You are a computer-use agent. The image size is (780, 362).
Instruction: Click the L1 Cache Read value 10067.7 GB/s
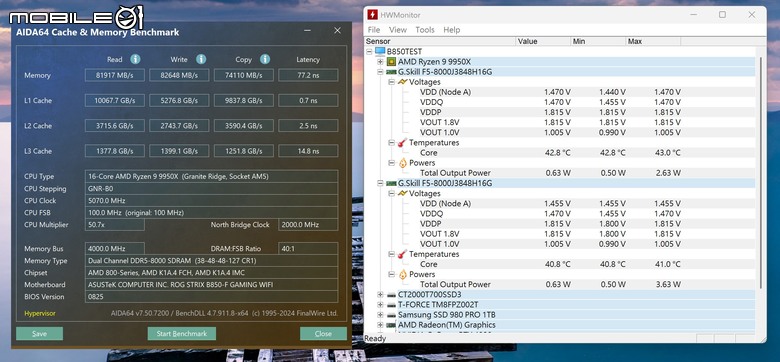(115, 100)
